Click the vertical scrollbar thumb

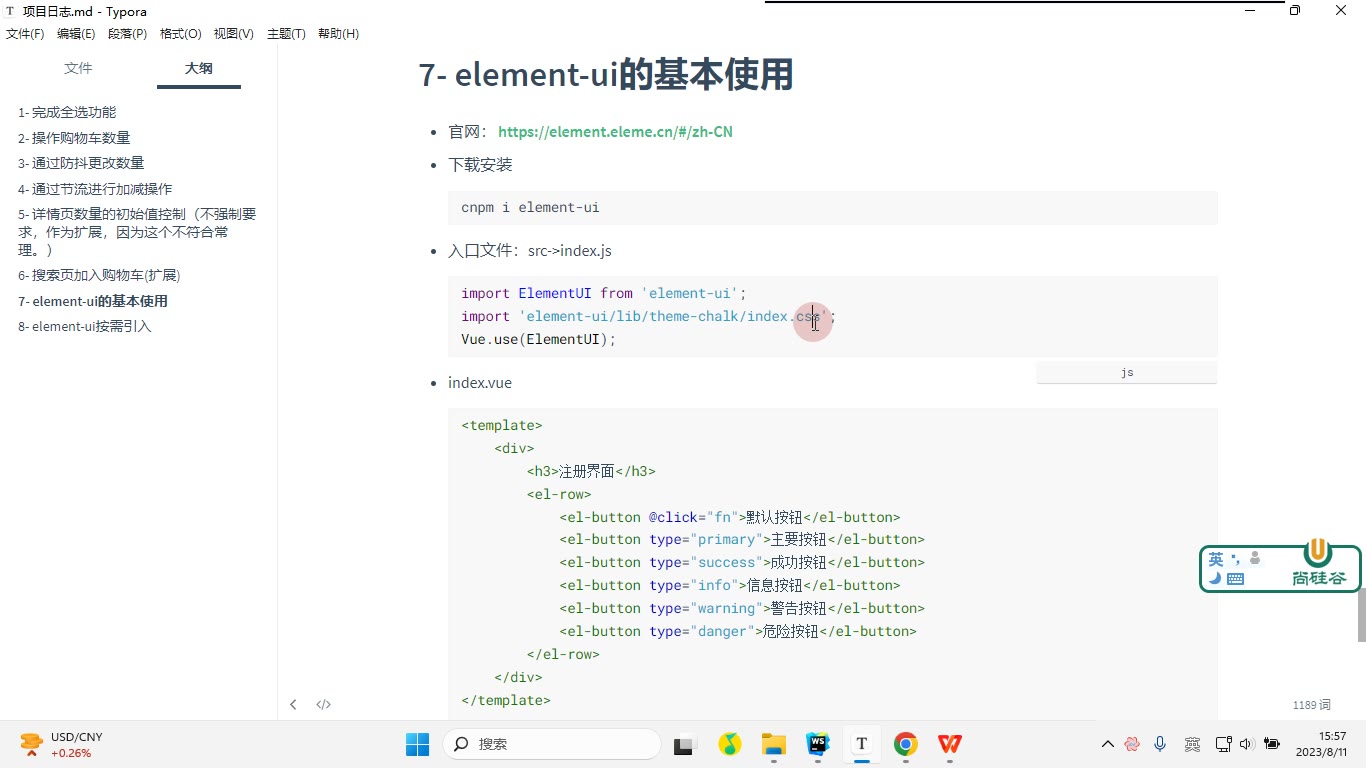coord(1361,615)
